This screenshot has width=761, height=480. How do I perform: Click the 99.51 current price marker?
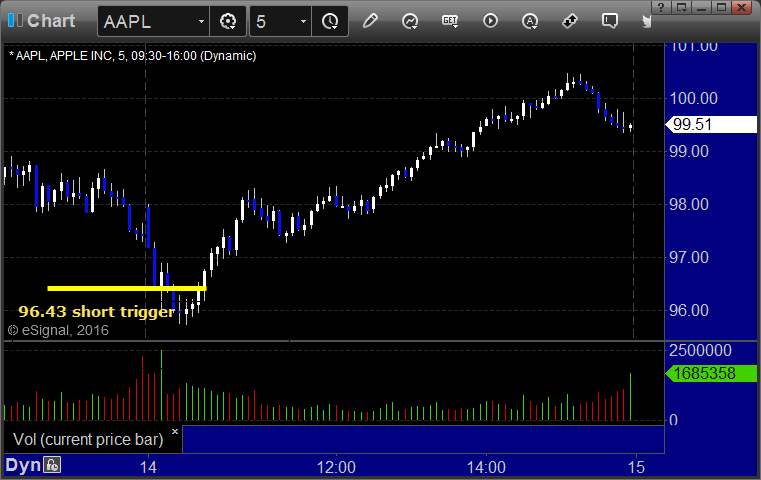pyautogui.click(x=711, y=125)
